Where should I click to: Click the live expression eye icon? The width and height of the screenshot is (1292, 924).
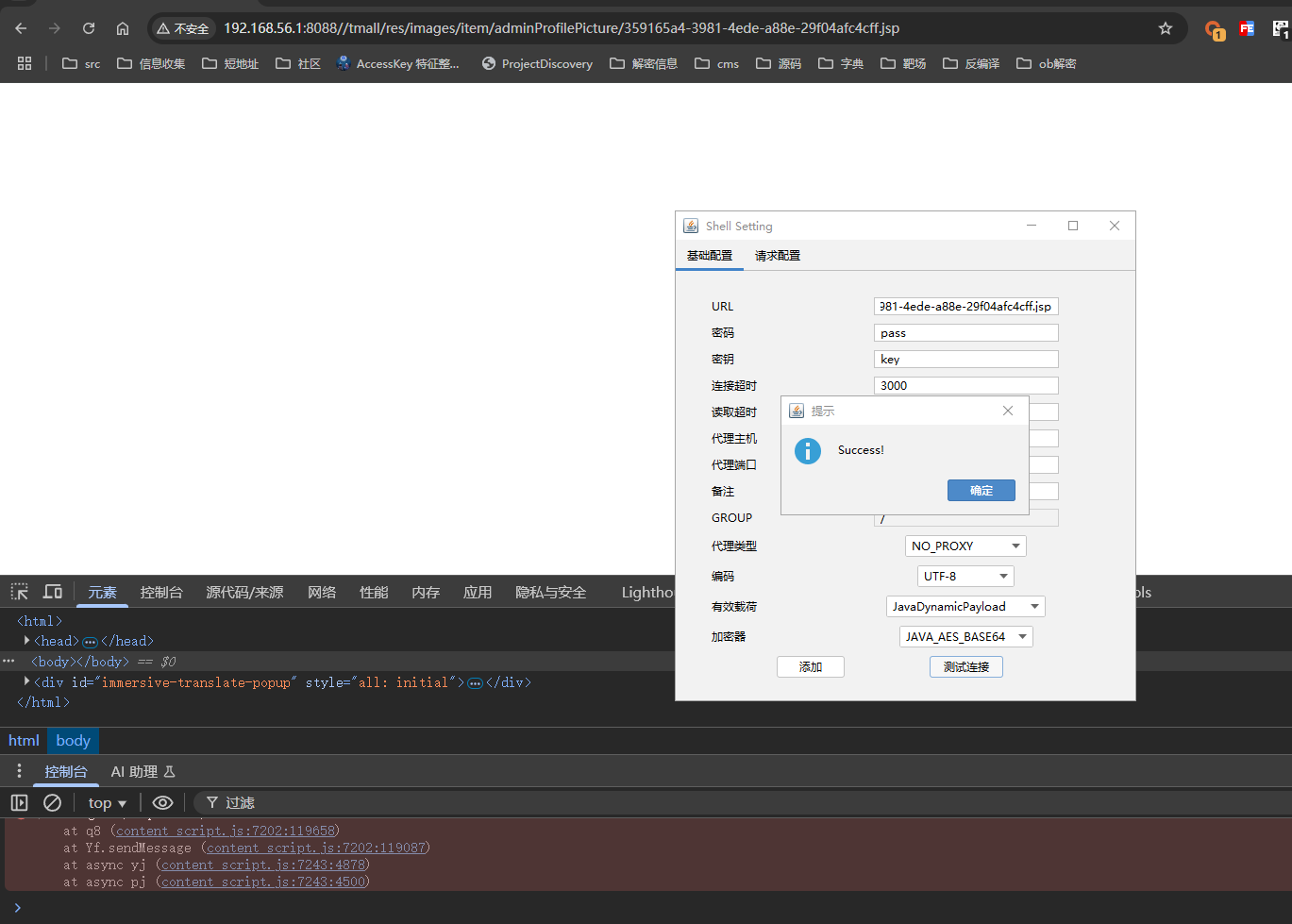coord(162,802)
